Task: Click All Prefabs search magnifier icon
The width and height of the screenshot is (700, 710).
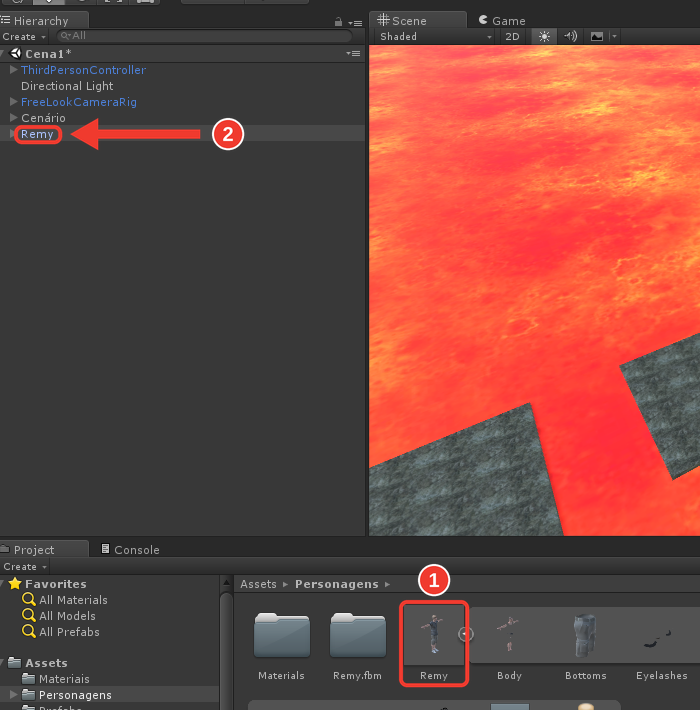Action: tap(29, 631)
